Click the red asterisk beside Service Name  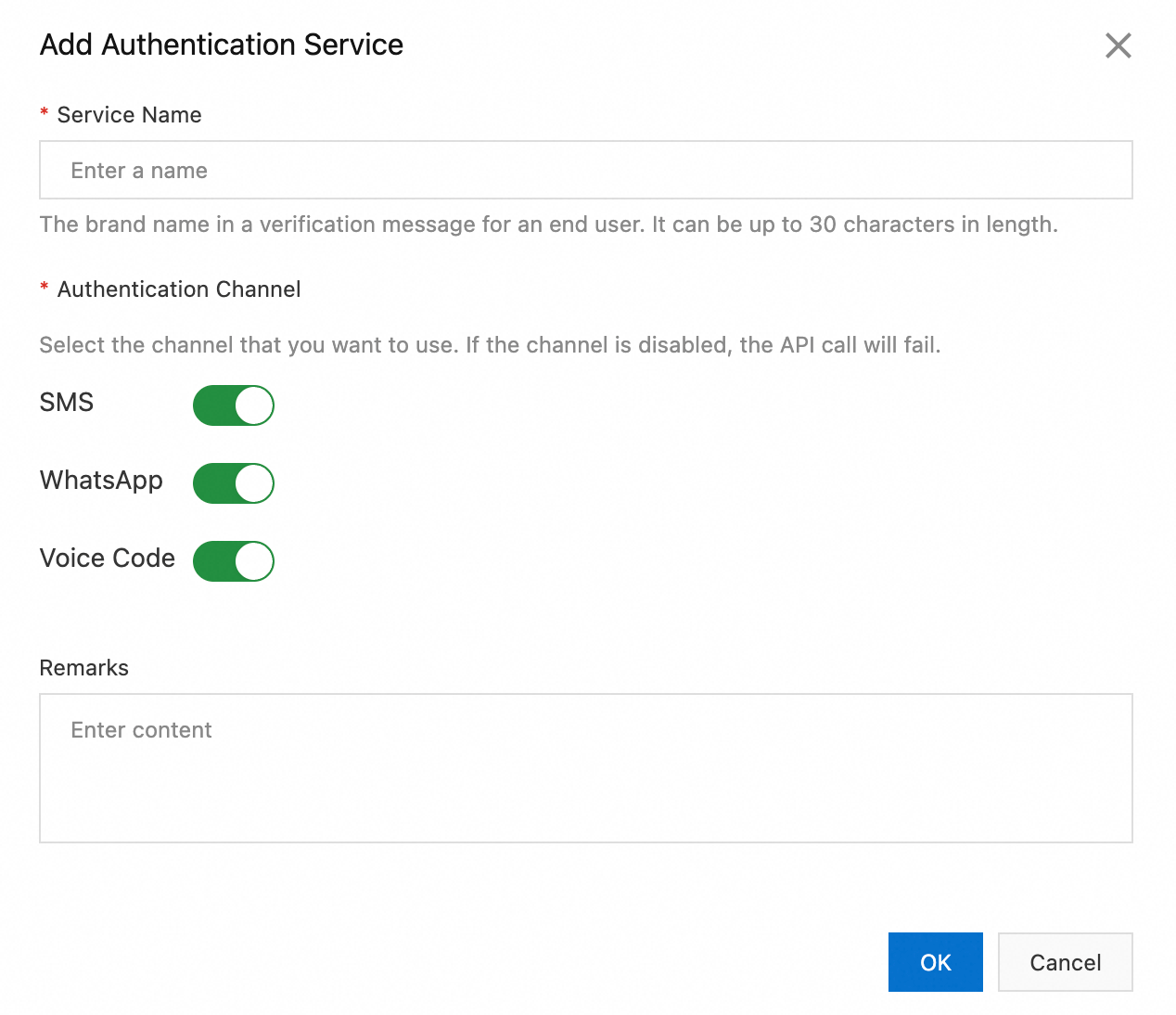[45, 113]
